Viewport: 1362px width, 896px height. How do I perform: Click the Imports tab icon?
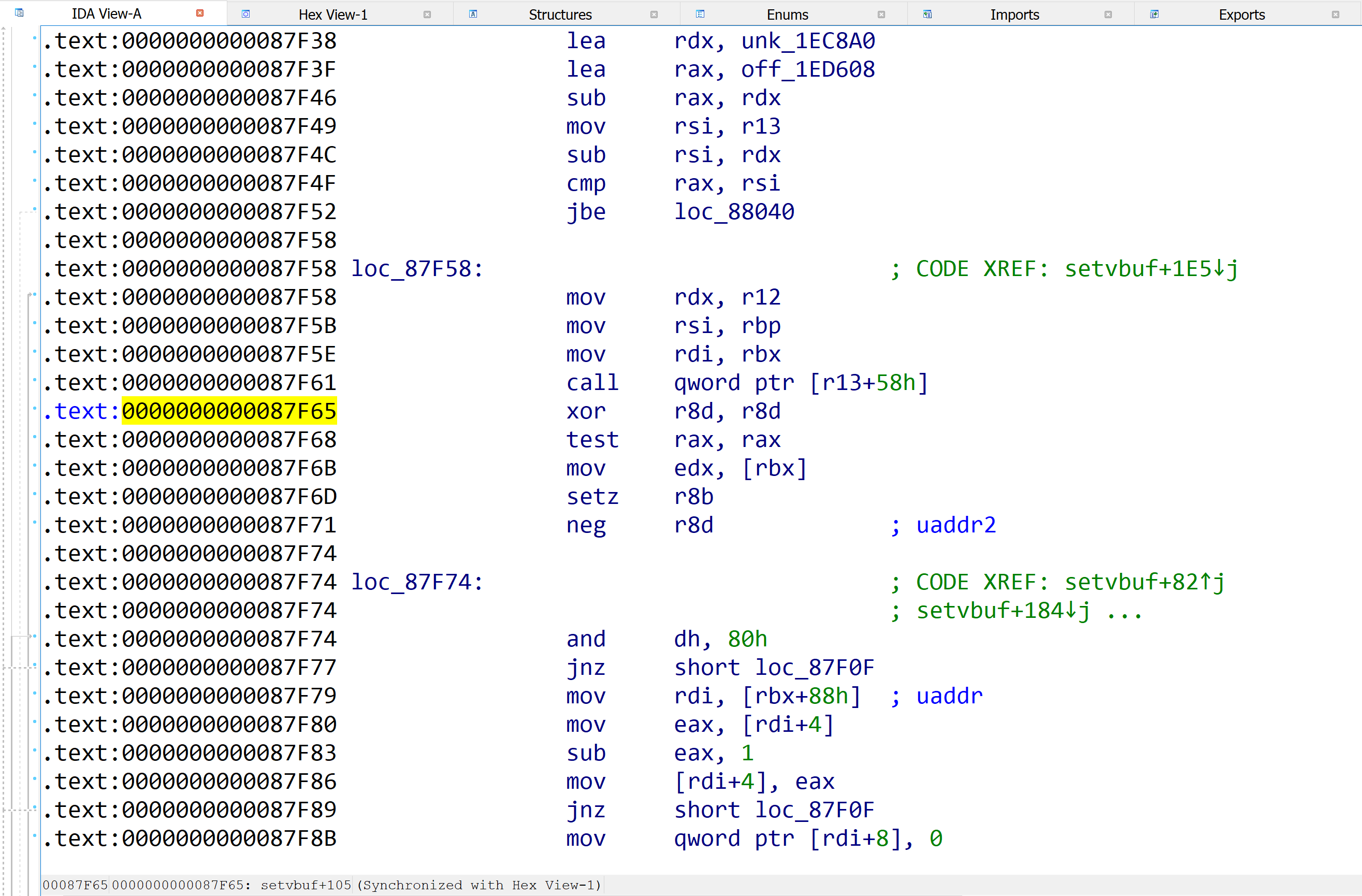927,13
